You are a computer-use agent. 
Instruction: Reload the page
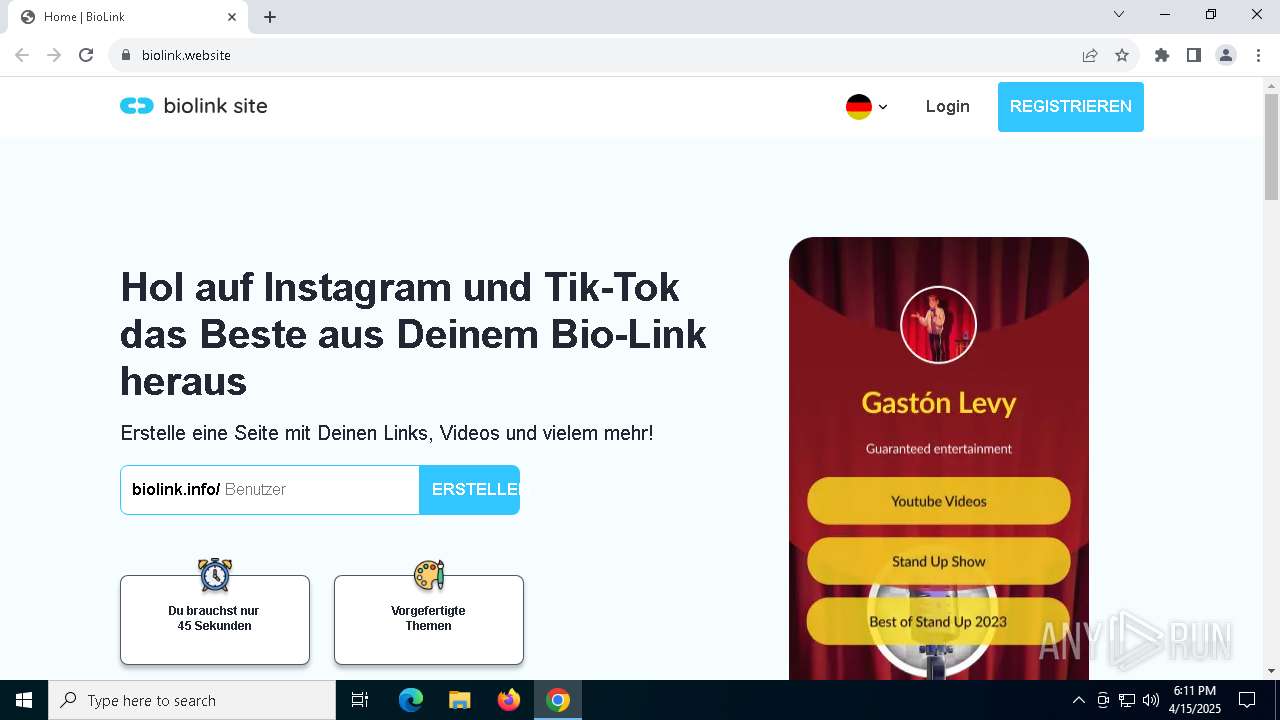(x=86, y=55)
